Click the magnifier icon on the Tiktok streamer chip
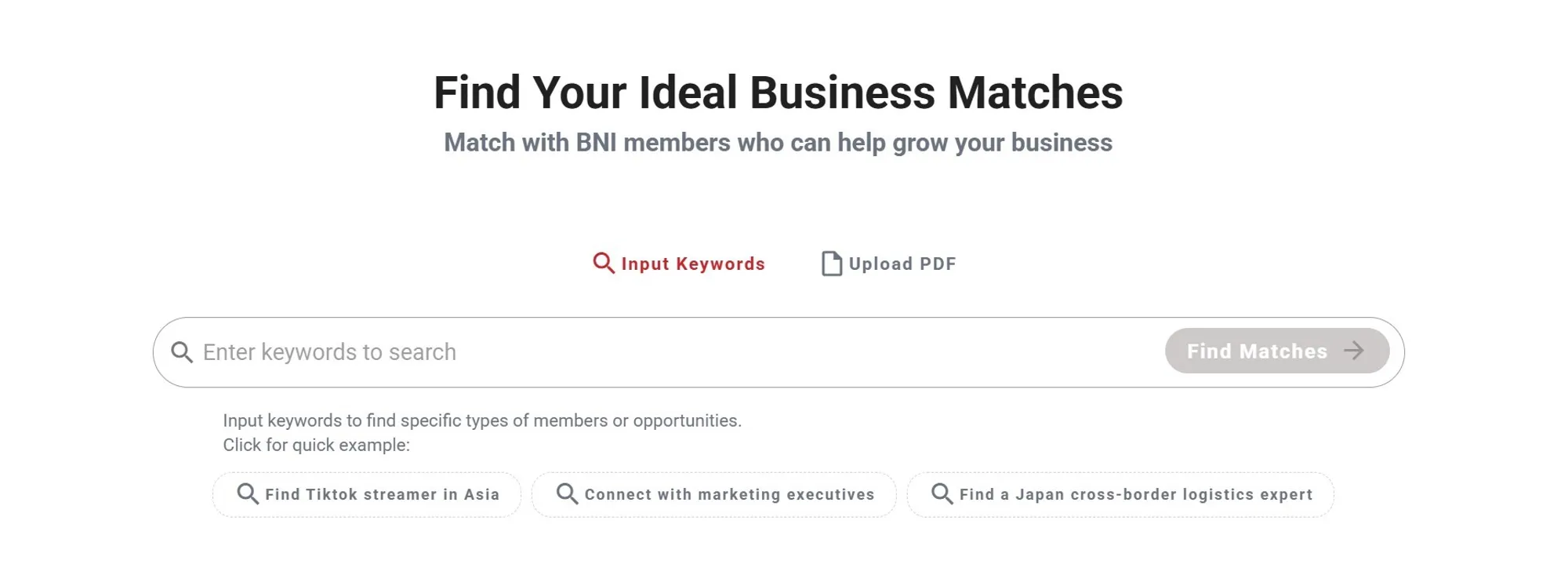Viewport: 1568px width, 564px height. point(248,493)
